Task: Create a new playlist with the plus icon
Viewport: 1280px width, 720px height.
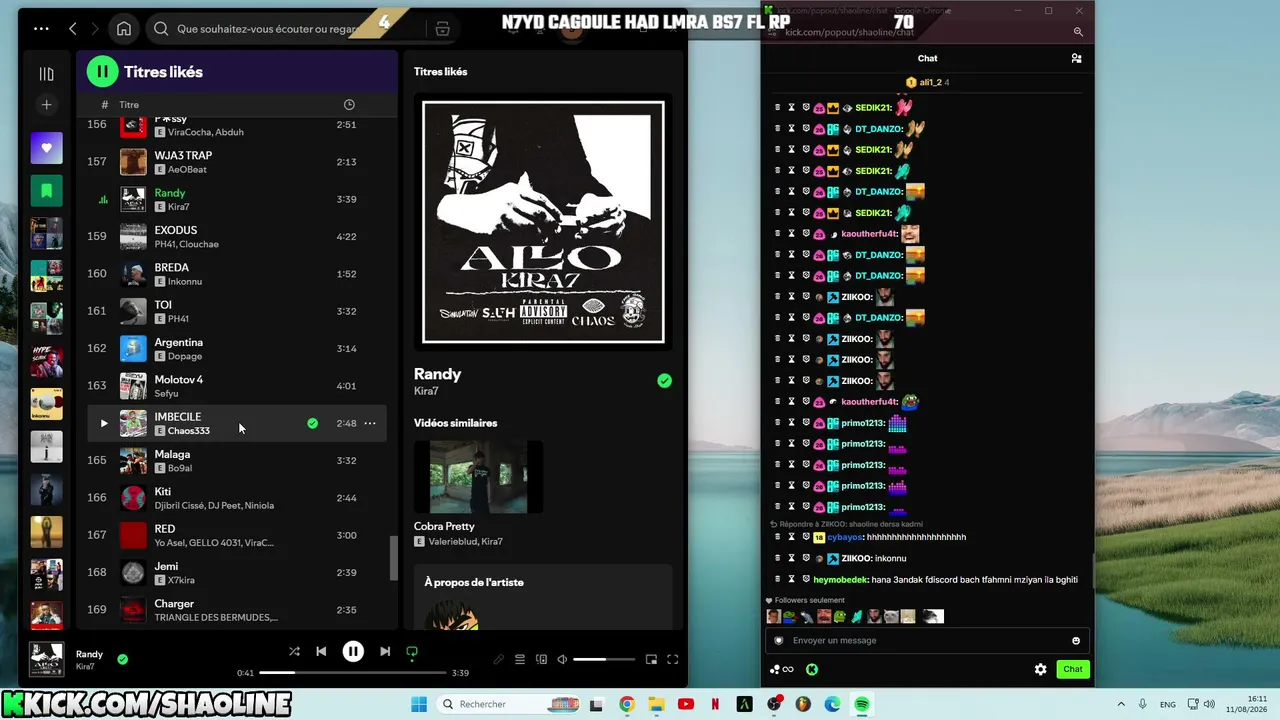Action: pyautogui.click(x=46, y=105)
